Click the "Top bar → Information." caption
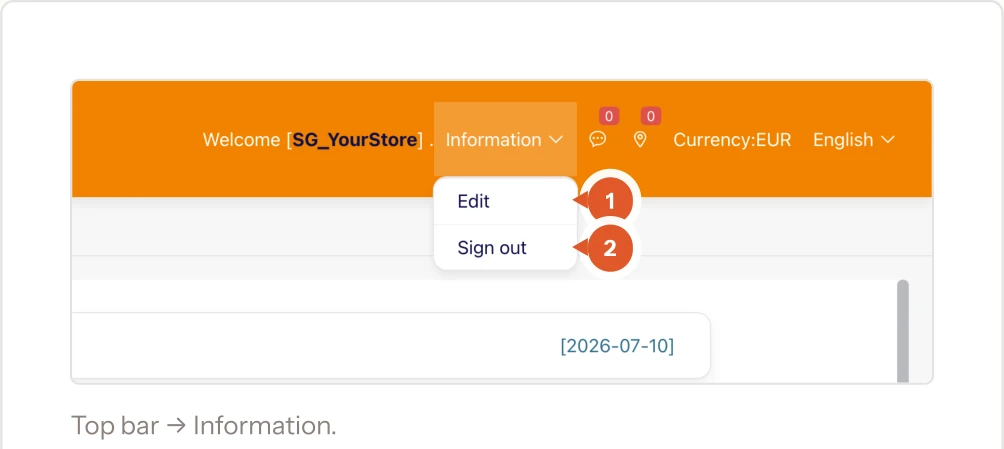 (x=204, y=425)
